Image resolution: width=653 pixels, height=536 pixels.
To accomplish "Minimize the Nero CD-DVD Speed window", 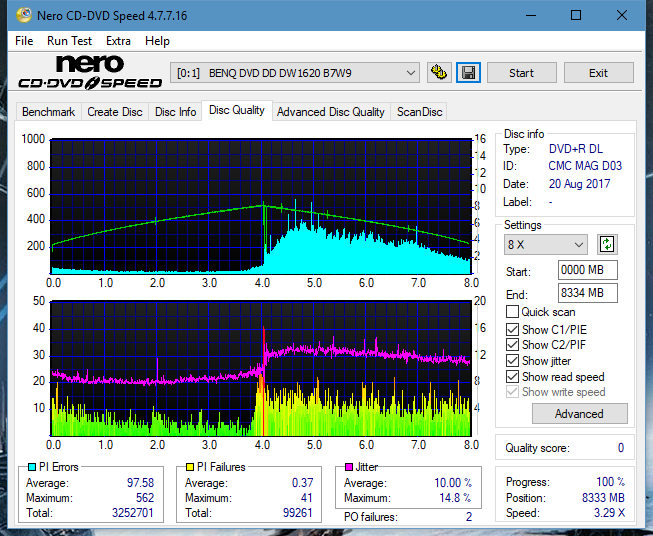I will click(x=531, y=15).
